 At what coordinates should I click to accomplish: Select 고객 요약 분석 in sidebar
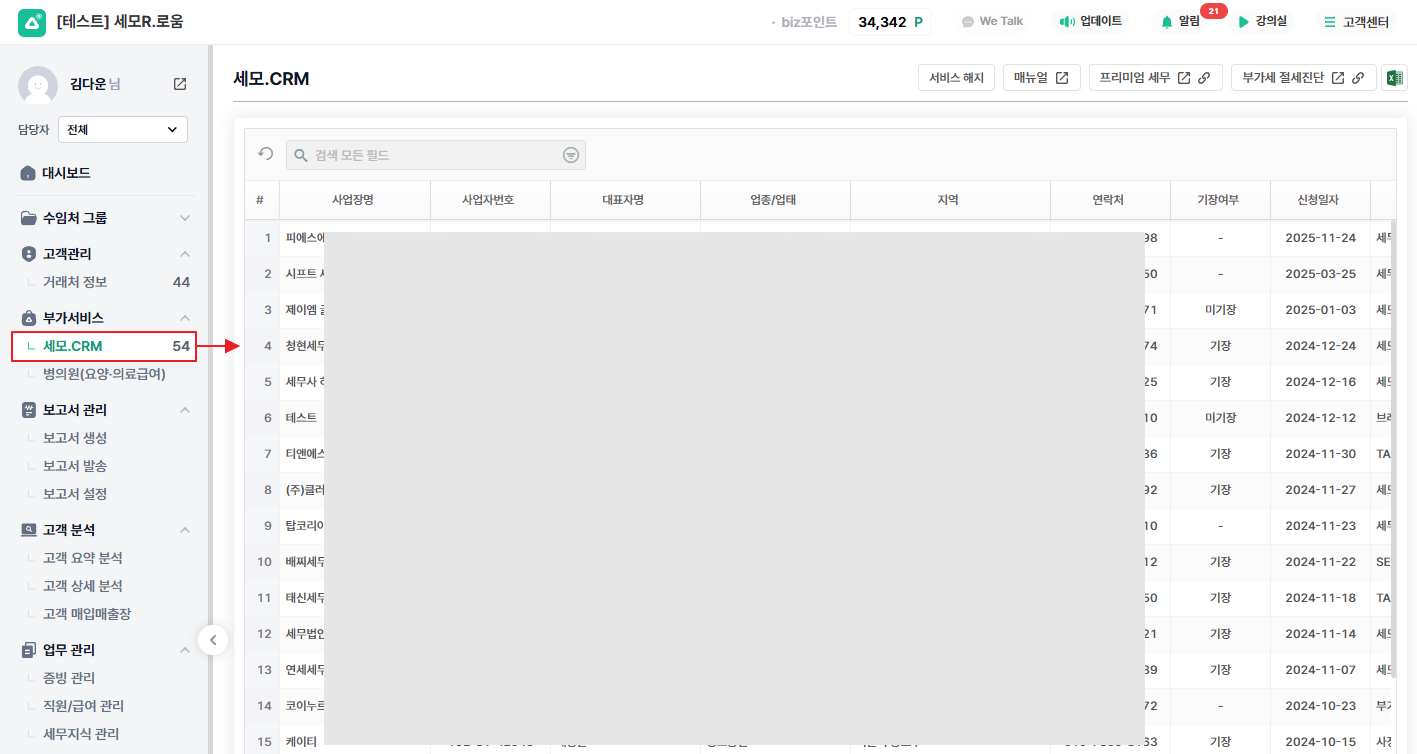(x=83, y=558)
